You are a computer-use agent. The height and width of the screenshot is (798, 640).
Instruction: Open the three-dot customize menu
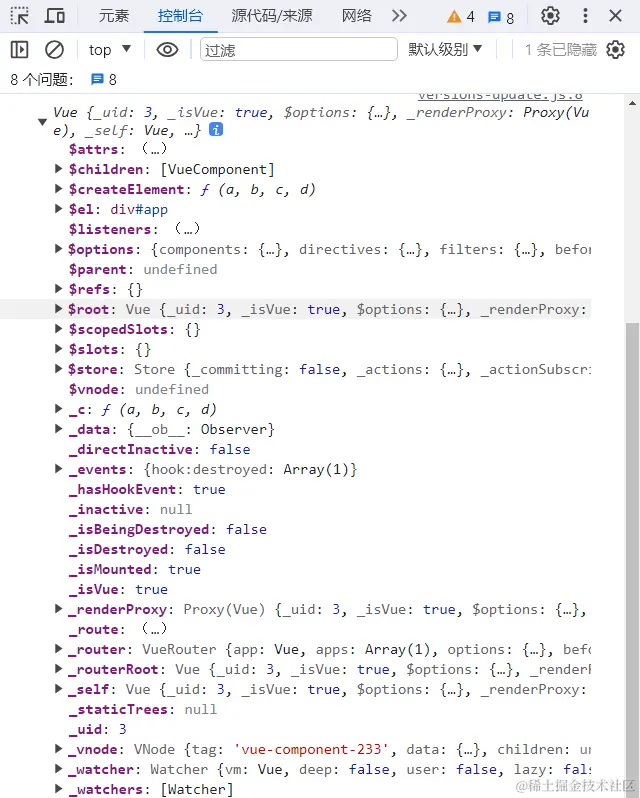coord(585,16)
